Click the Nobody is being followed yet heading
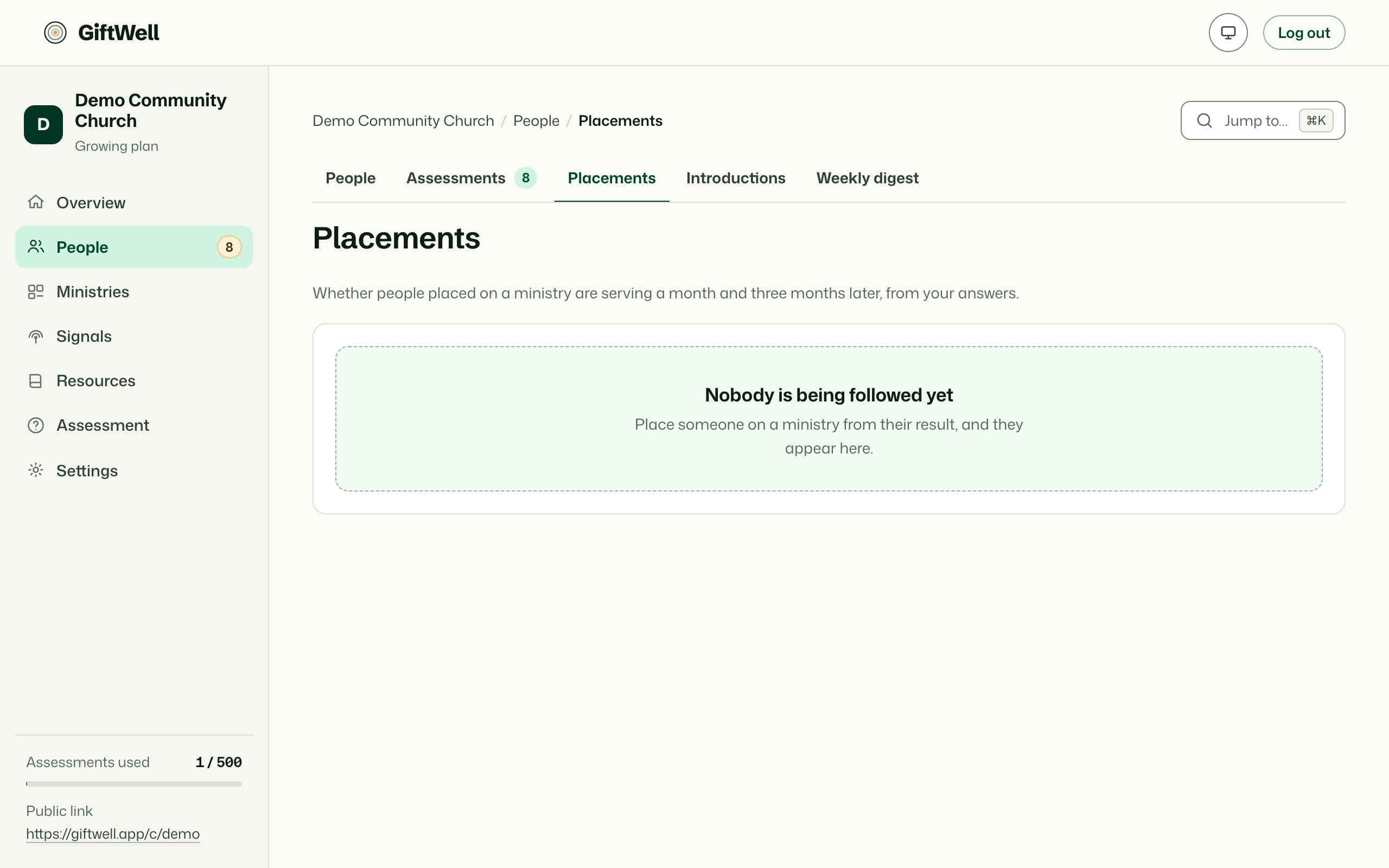This screenshot has width=1389, height=868. pyautogui.click(x=828, y=395)
